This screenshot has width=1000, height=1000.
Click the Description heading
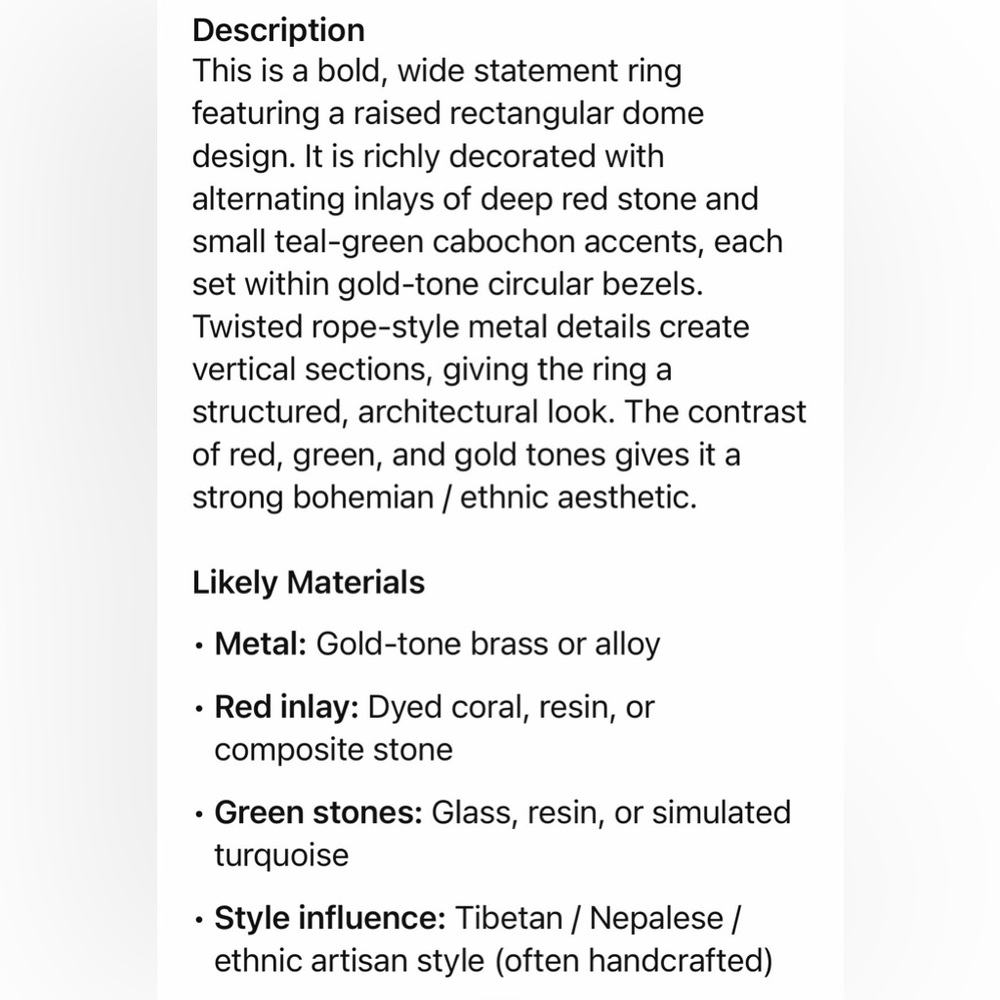tap(279, 31)
